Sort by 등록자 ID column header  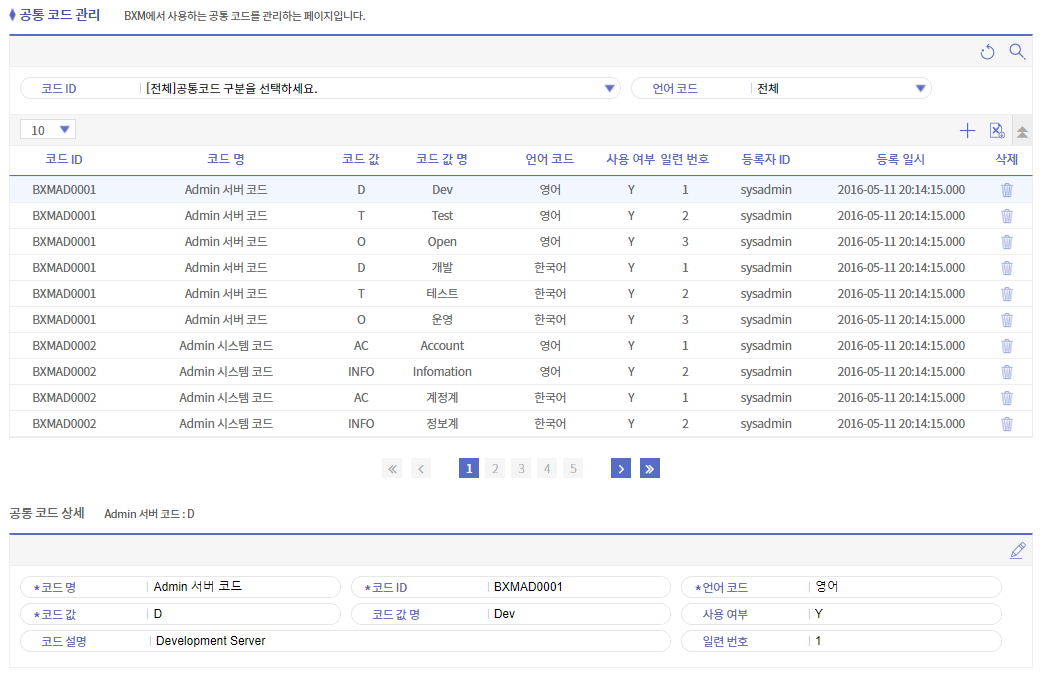coord(766,160)
